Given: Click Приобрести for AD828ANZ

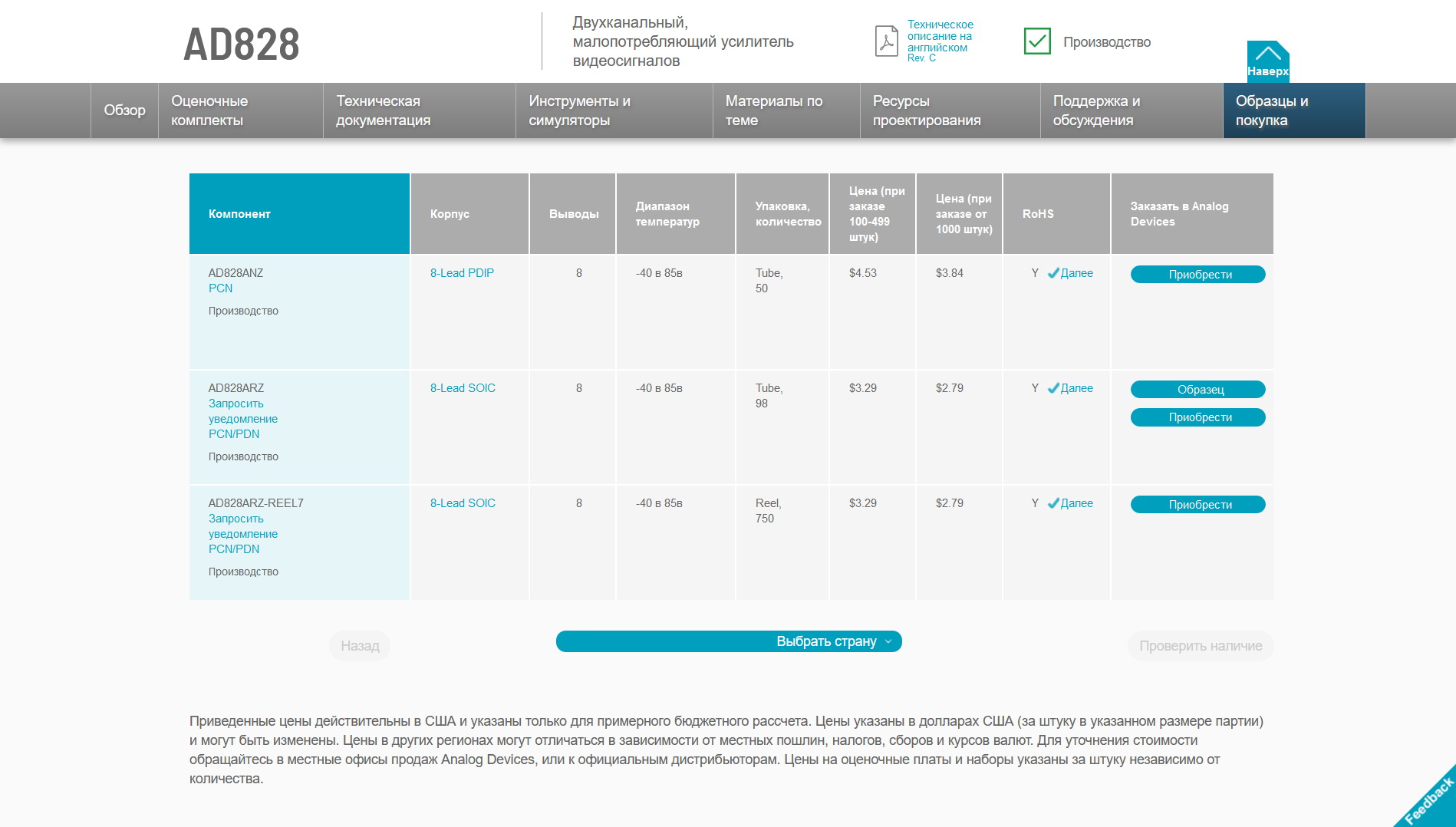Looking at the screenshot, I should tap(1198, 275).
